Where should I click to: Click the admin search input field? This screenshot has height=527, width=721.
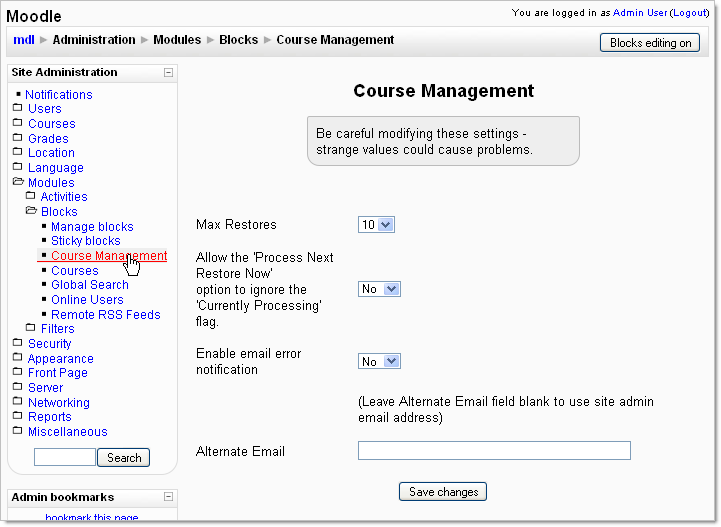point(65,457)
